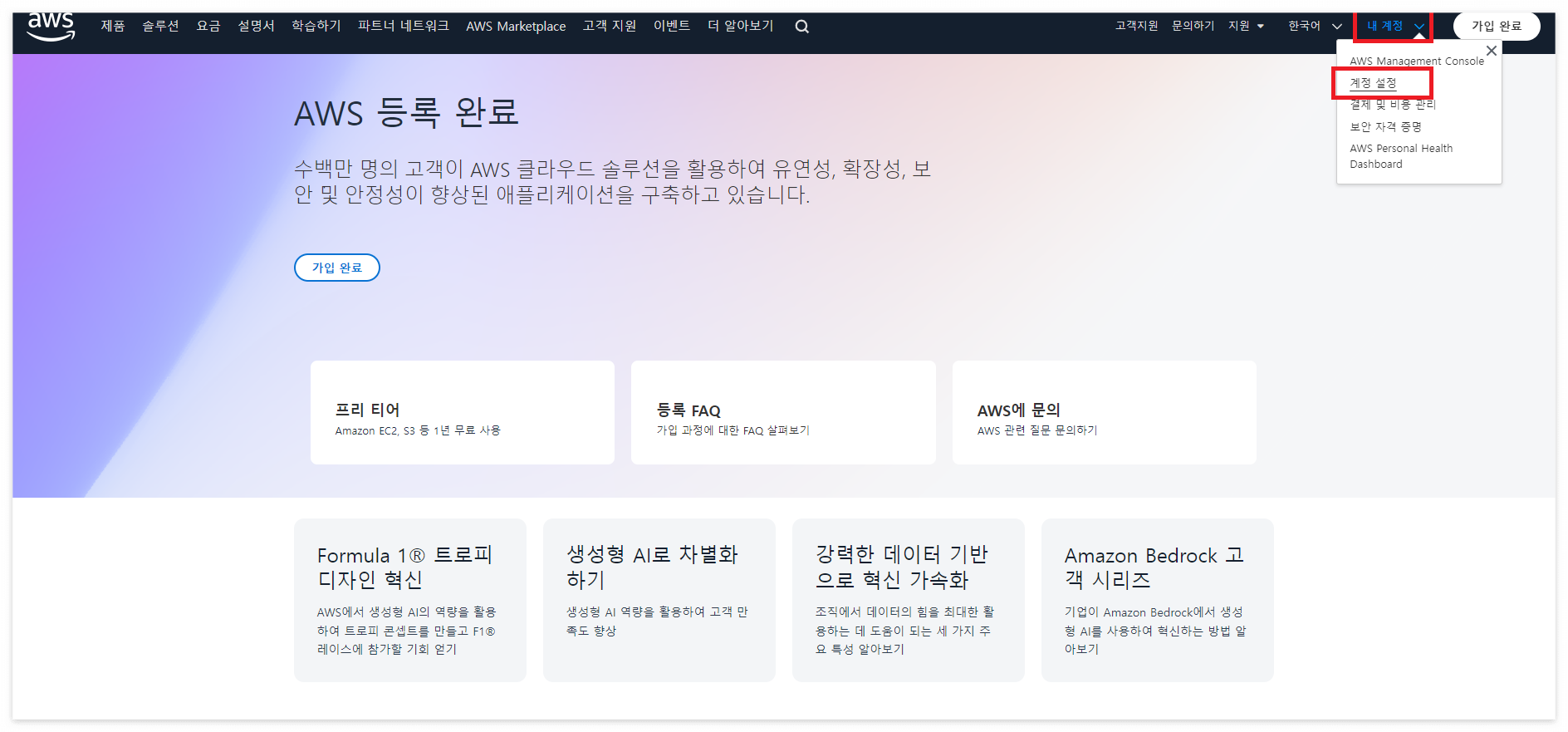Viewport: 1568px width, 732px height.
Task: Select 보안 자격 증명 in the account menu
Action: coord(1385,126)
